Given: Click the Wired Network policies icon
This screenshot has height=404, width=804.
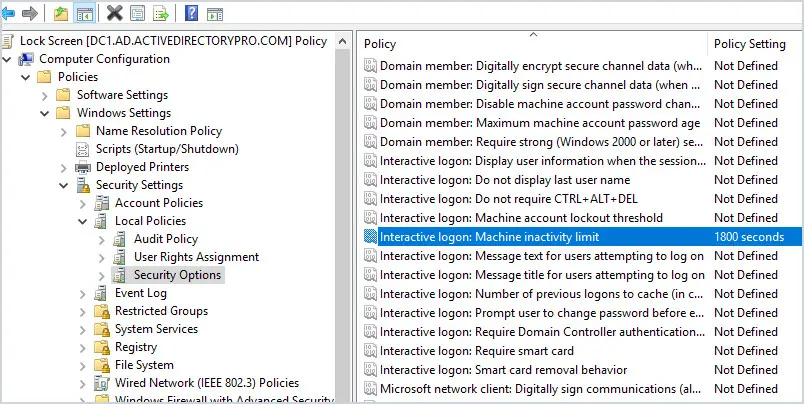Looking at the screenshot, I should tap(102, 383).
